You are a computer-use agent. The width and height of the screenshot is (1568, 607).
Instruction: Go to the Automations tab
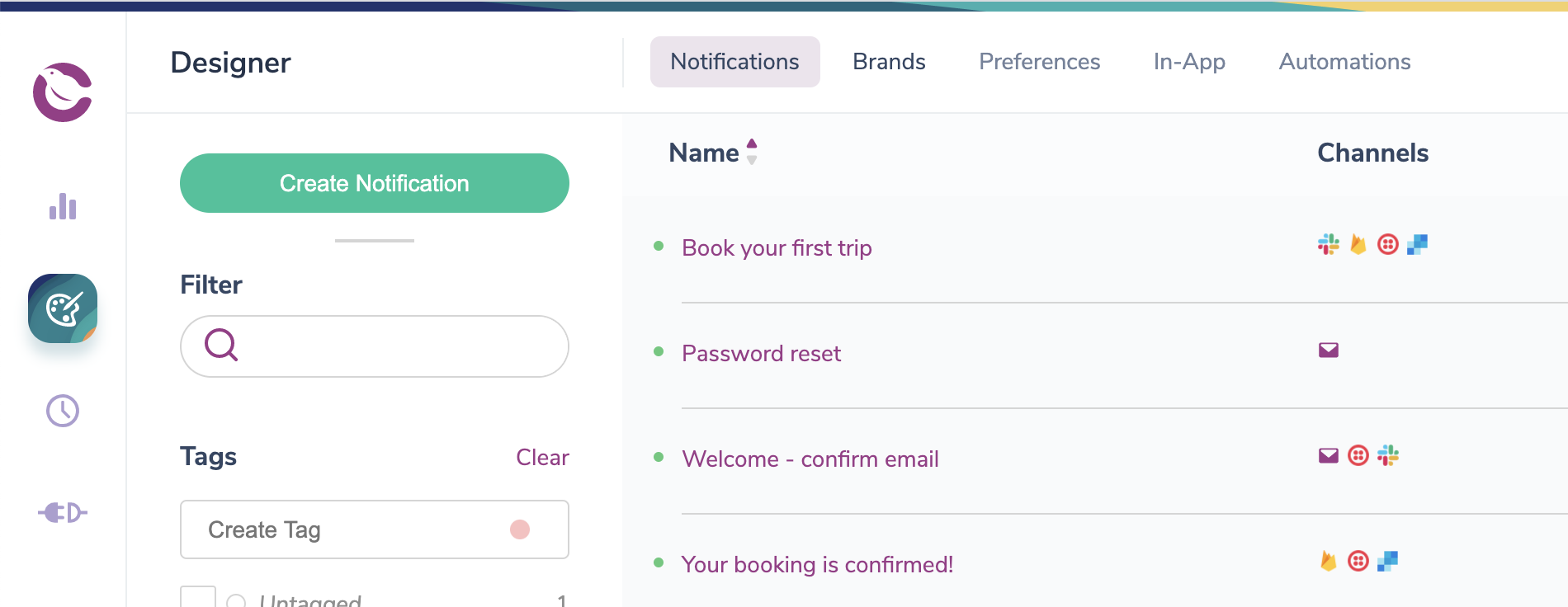coord(1344,62)
